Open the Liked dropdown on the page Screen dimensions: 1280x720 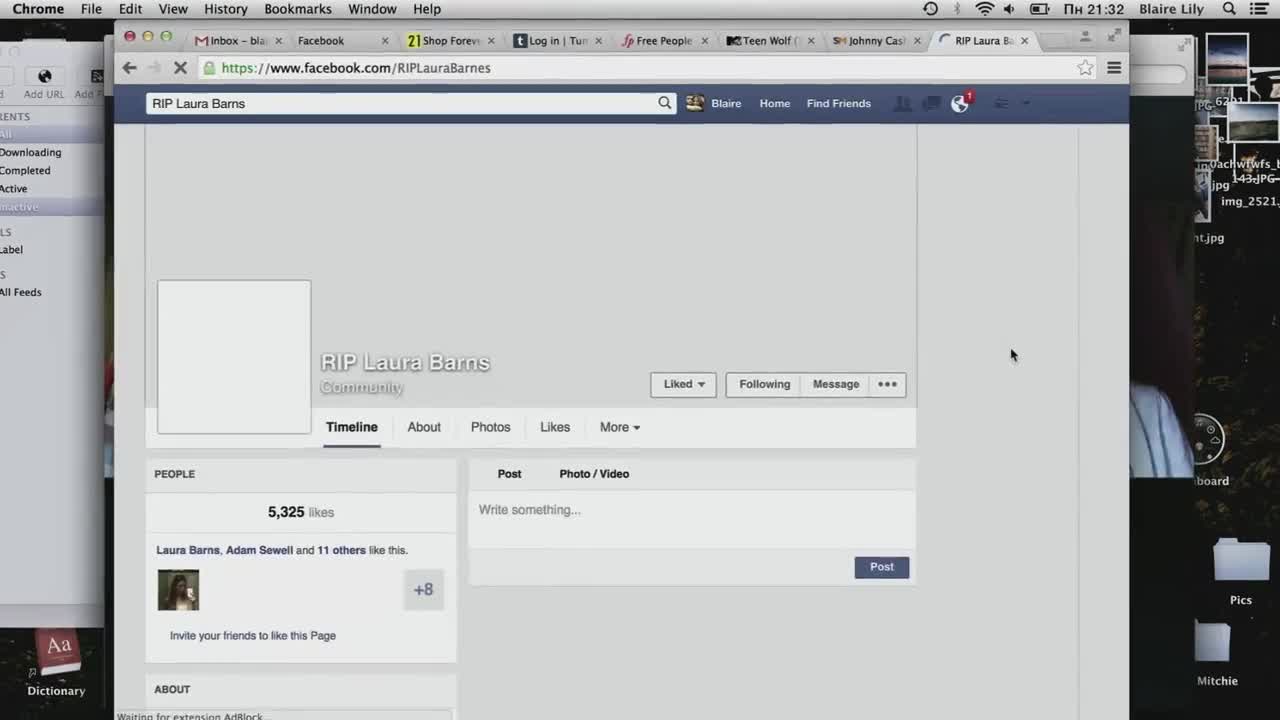[684, 384]
